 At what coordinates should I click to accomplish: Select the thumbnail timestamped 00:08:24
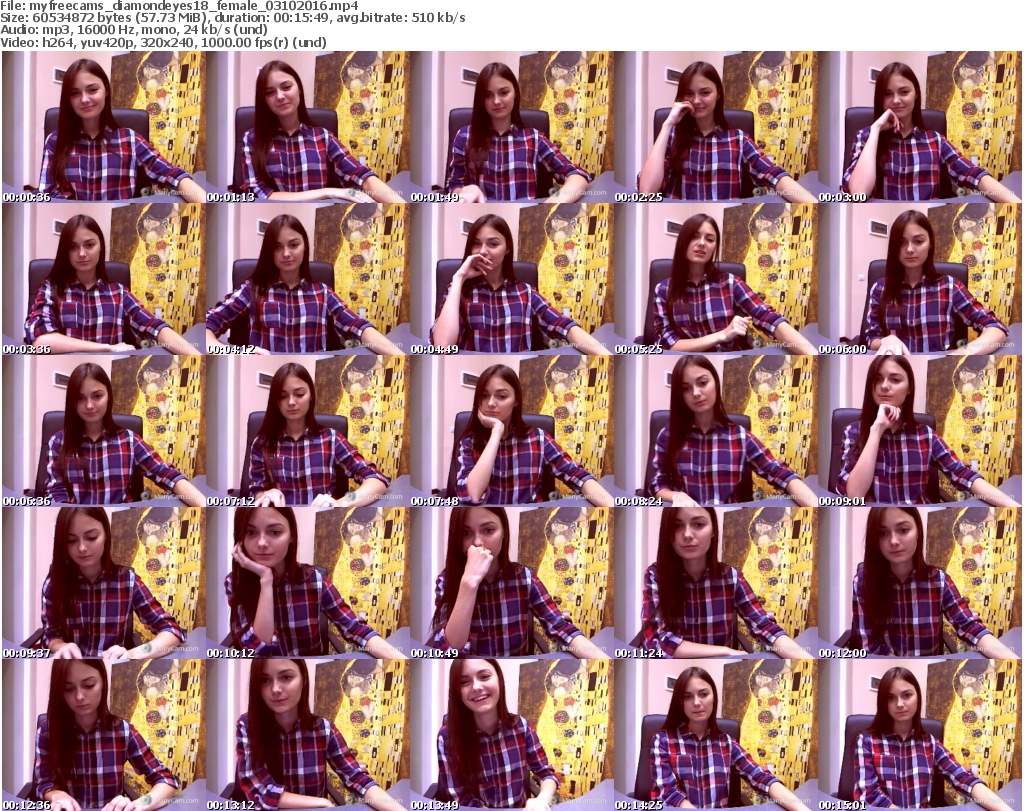tap(716, 430)
